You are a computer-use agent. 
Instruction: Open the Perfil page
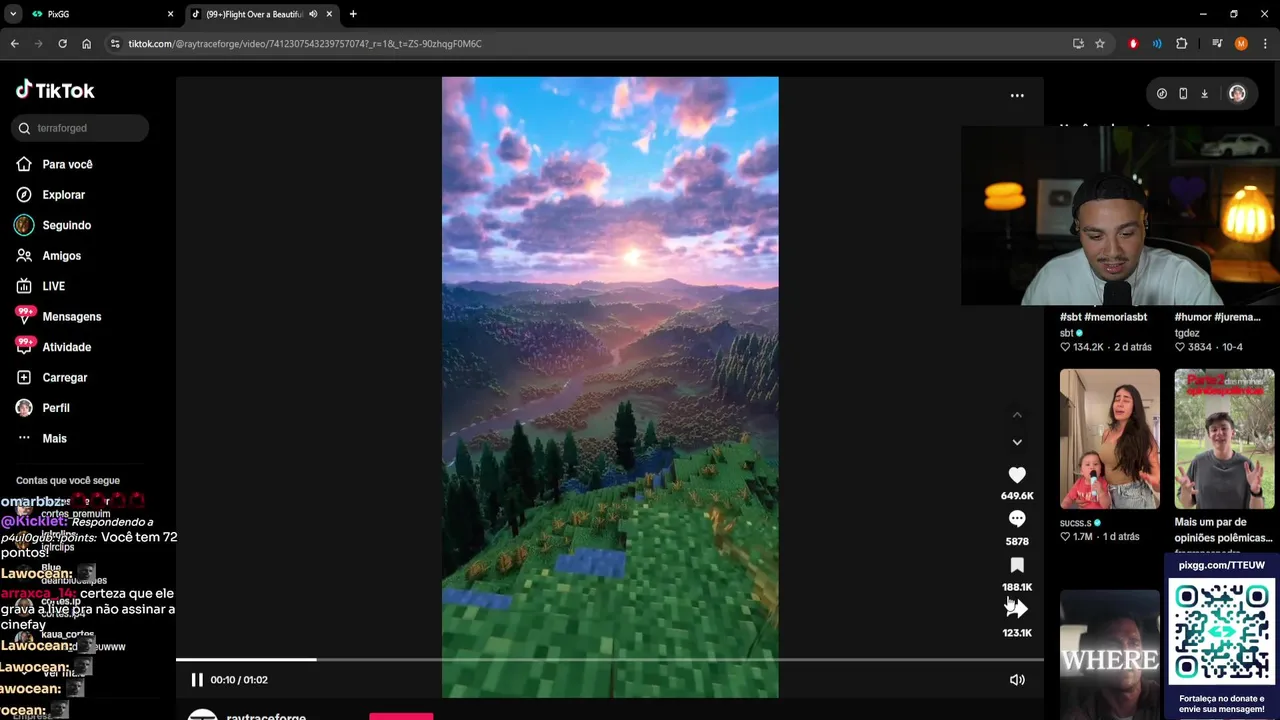point(55,408)
